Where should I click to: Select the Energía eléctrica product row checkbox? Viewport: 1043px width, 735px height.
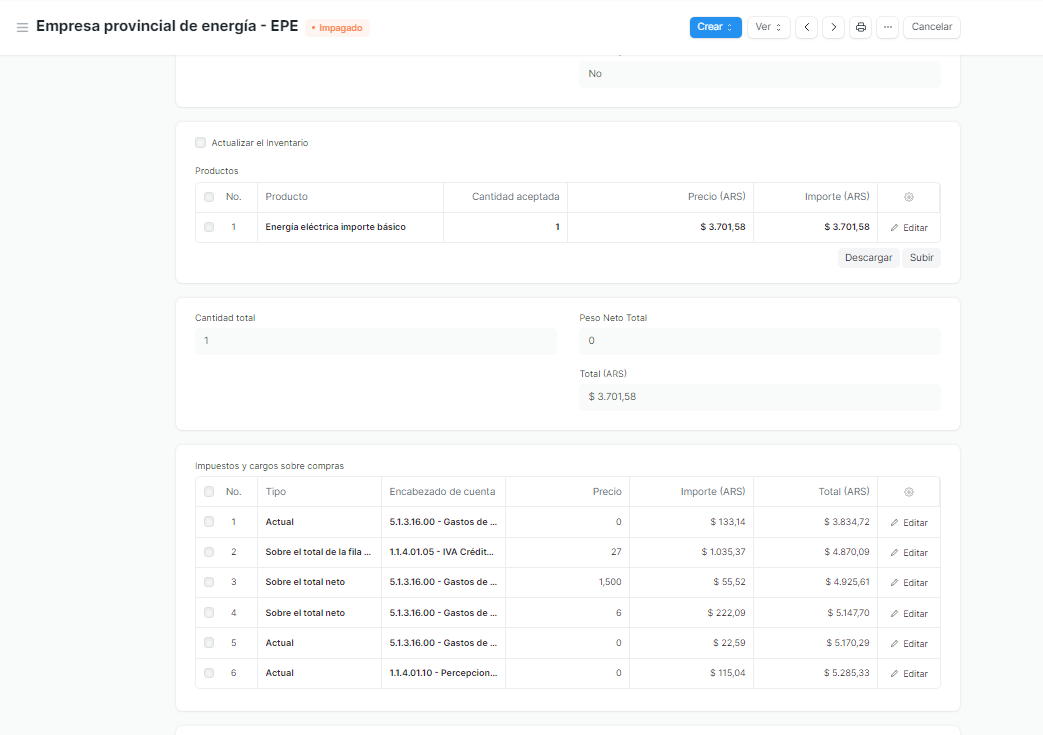click(209, 227)
